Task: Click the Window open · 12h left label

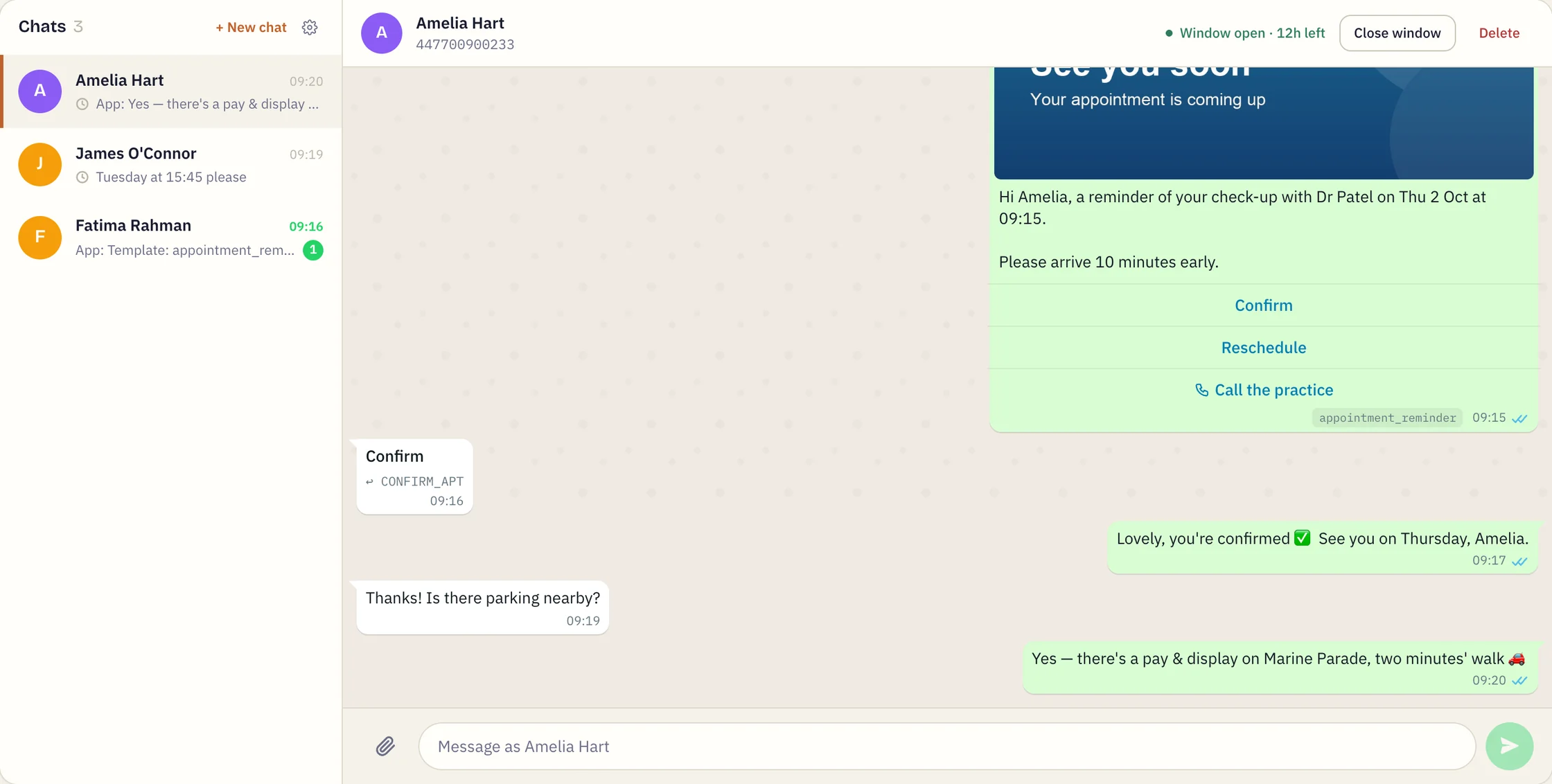Action: (x=1251, y=33)
